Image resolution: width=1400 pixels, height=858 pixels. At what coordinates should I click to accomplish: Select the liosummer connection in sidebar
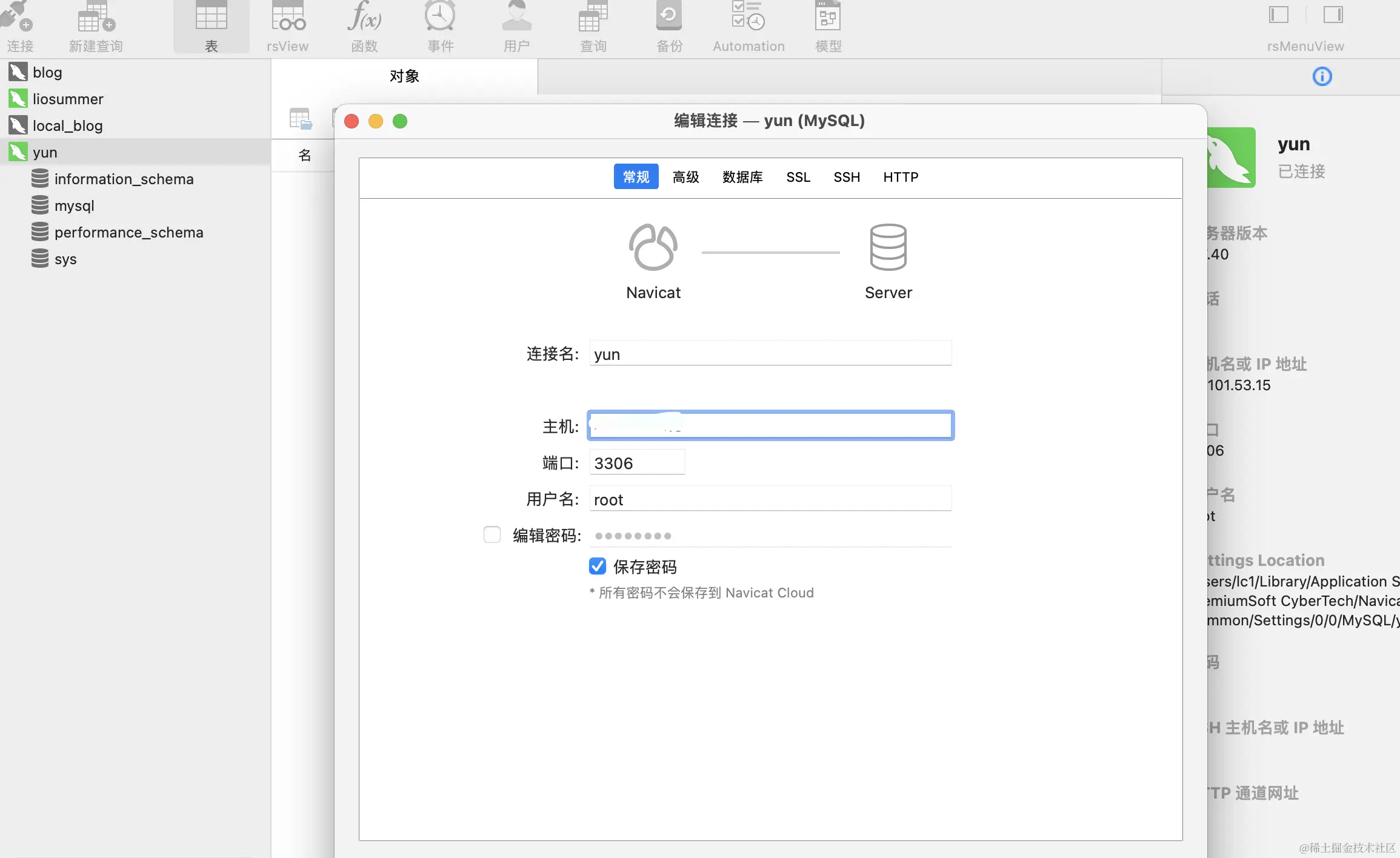[x=68, y=99]
